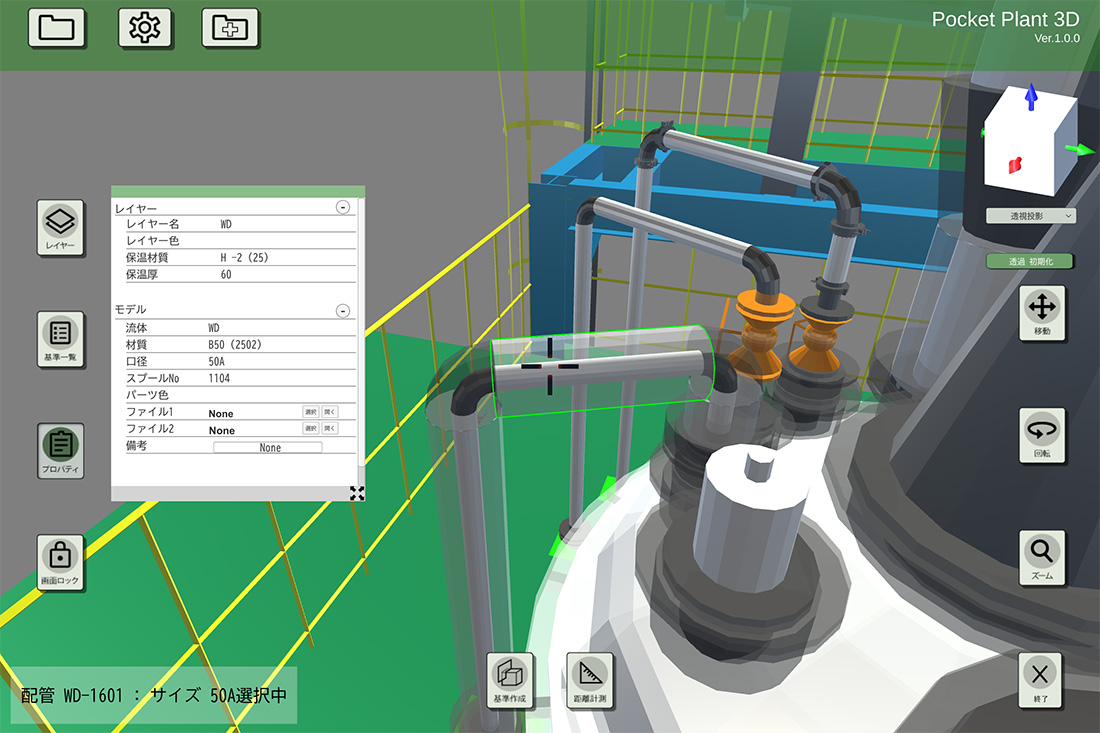The image size is (1100, 733).
Task: Click the レイヤー色 row label
Action: (x=153, y=241)
